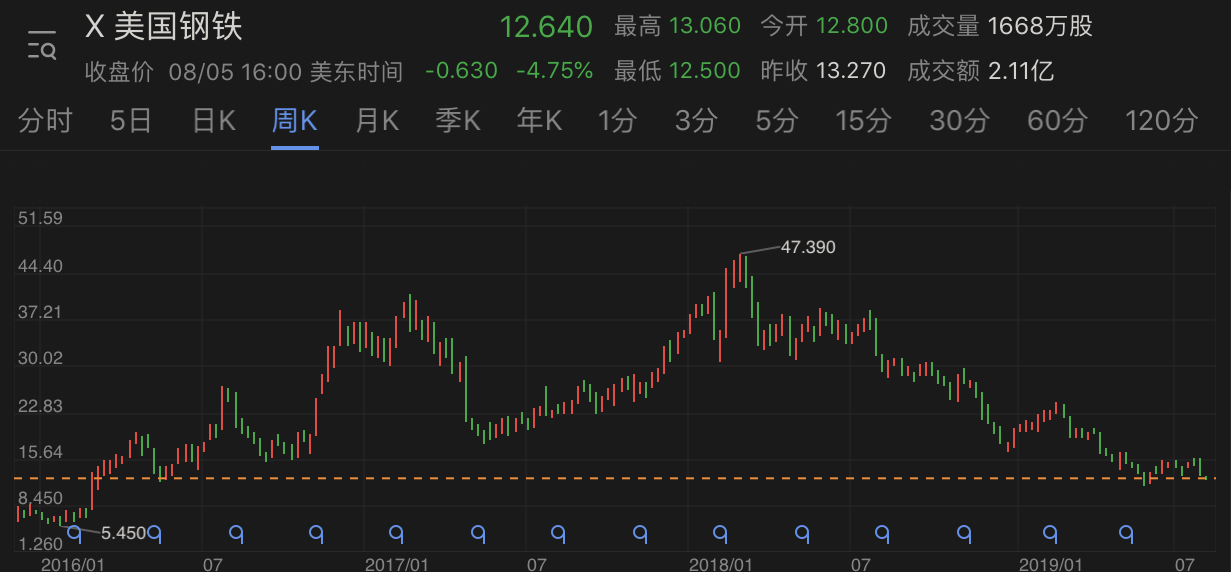This screenshot has height=572, width=1231.
Task: Open the 1分 one-minute chart tab
Action: coord(617,122)
